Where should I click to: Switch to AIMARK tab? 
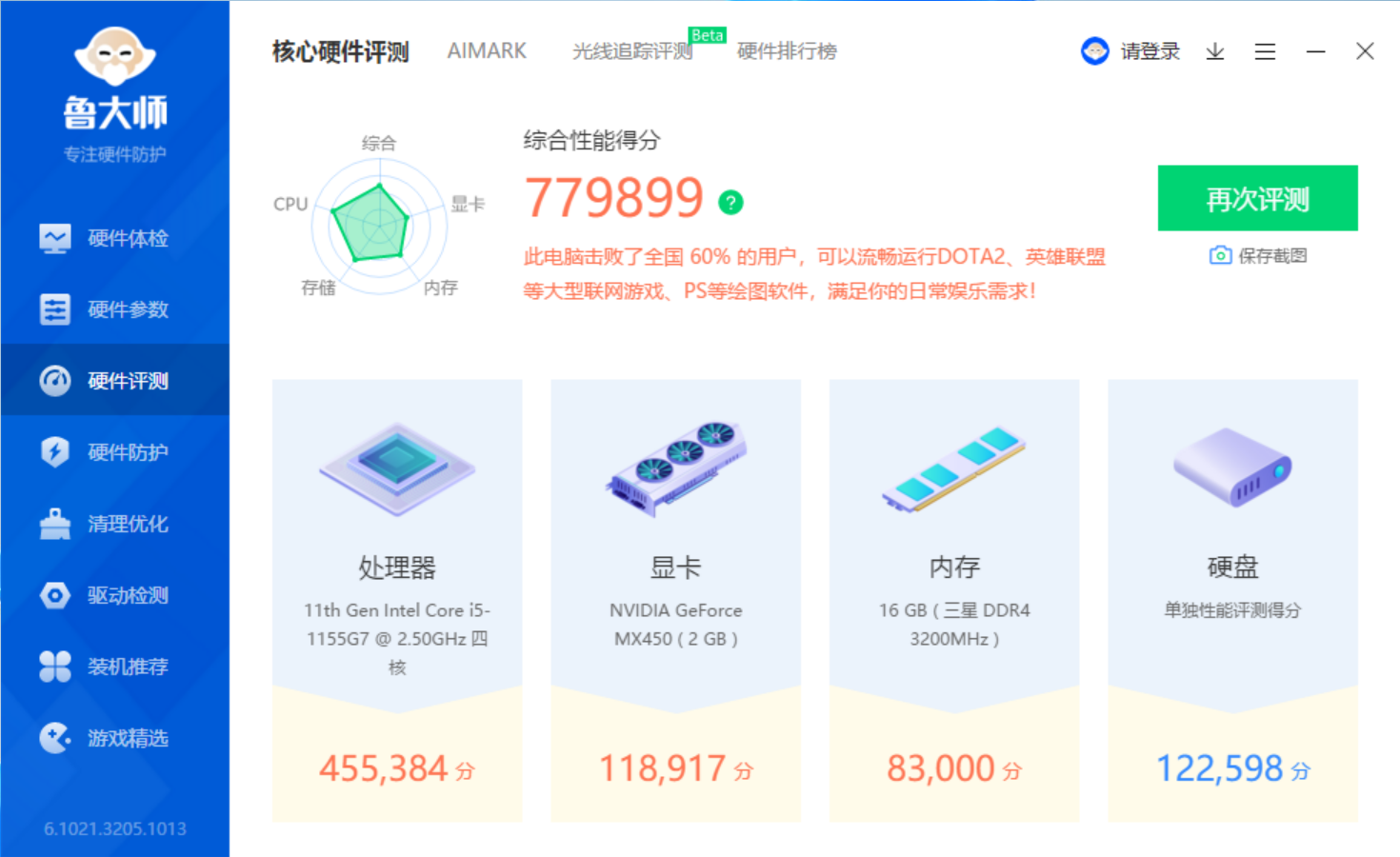487,51
